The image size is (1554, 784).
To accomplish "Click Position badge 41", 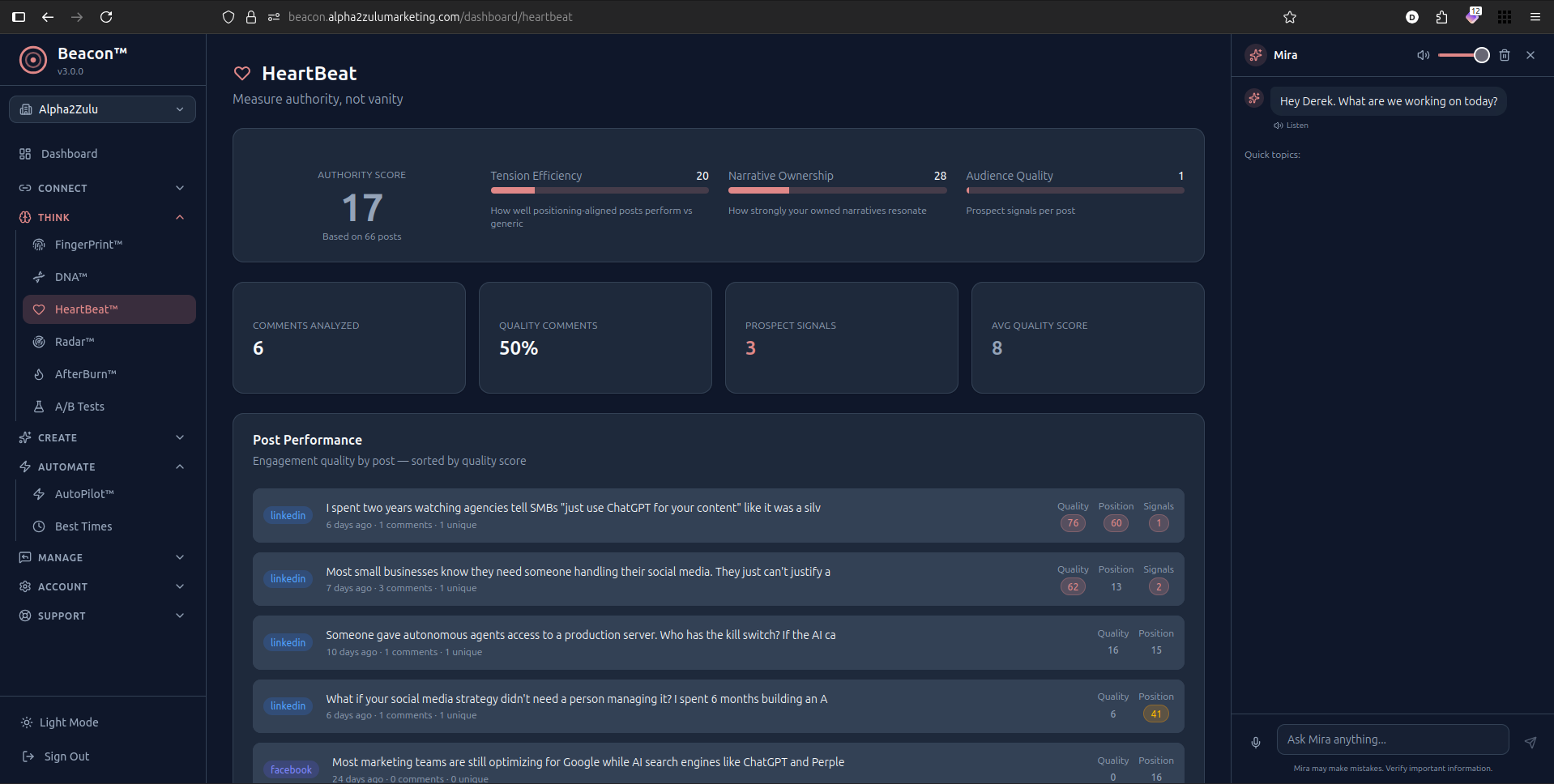I will coord(1156,714).
